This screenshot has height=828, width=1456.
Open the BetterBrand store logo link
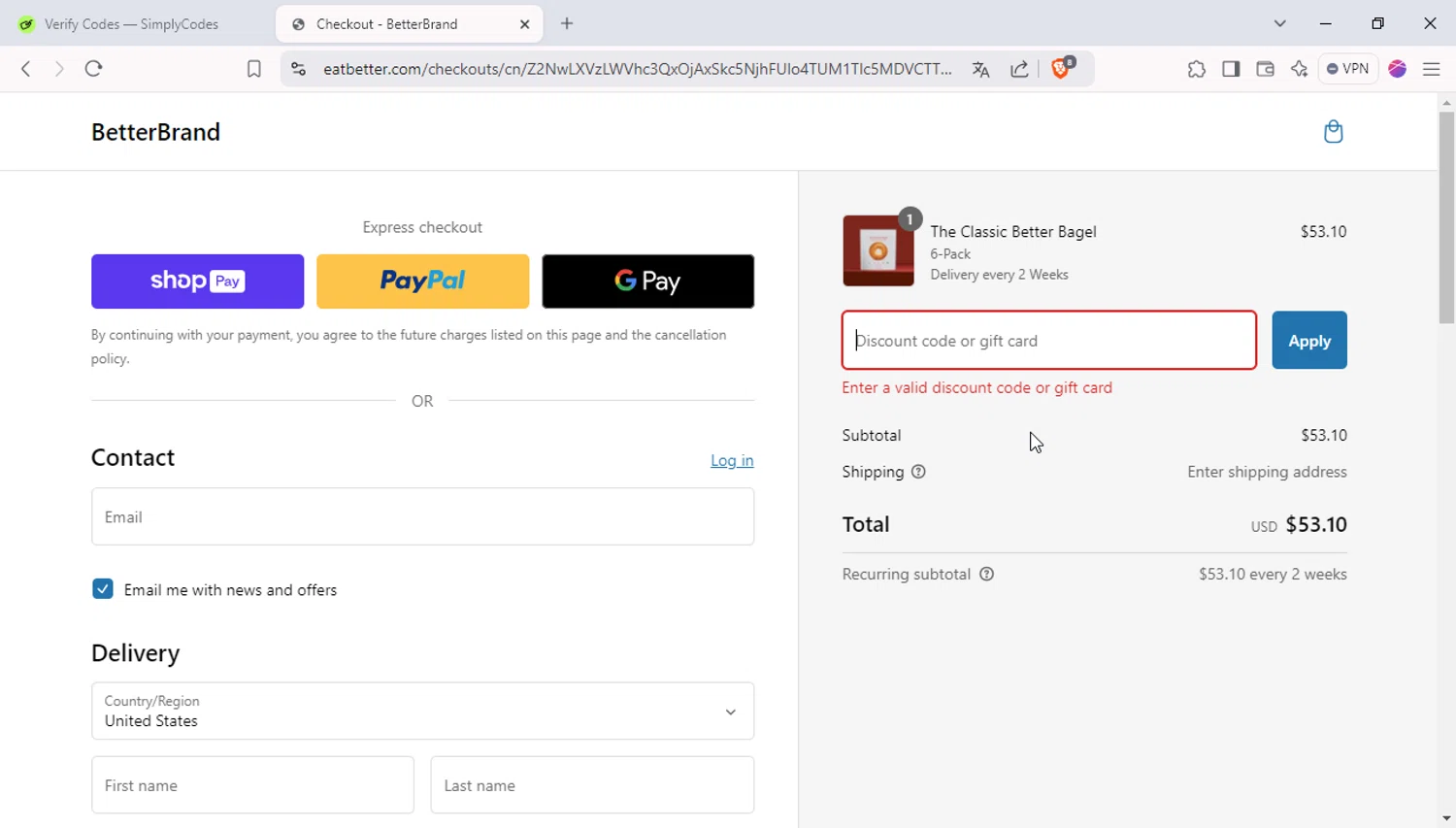(x=155, y=132)
